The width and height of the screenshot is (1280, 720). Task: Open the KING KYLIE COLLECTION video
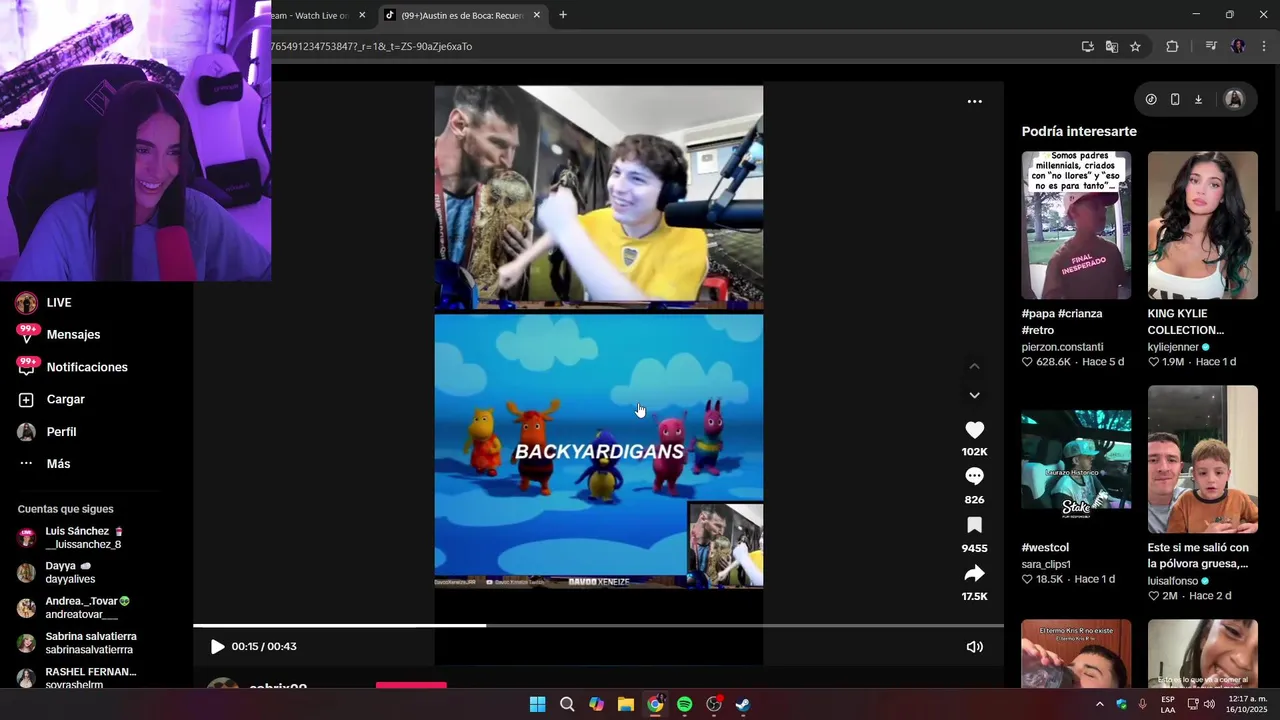(x=1202, y=225)
